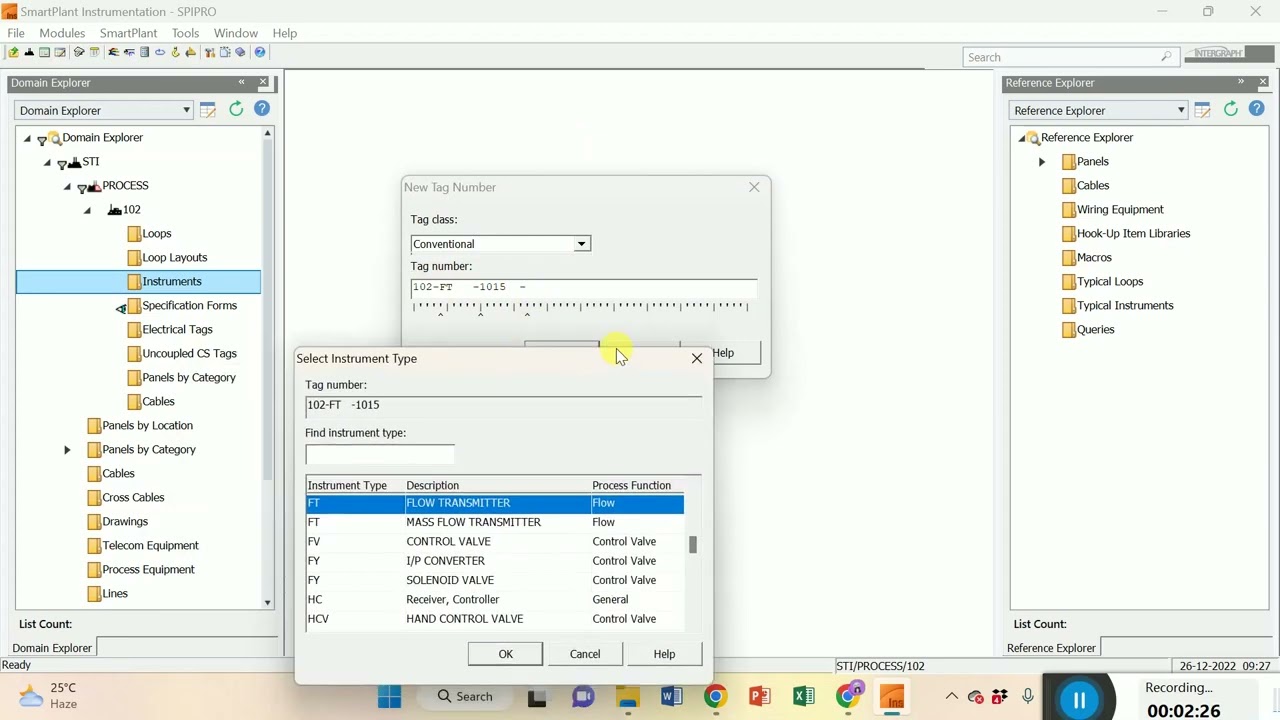Open File Explorer from the taskbar

(627, 697)
